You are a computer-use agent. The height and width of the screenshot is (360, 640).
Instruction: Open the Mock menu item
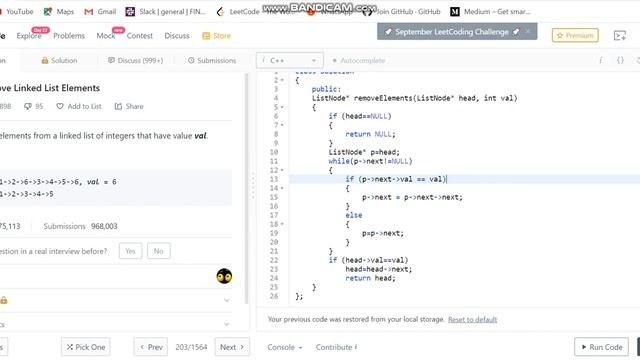pyautogui.click(x=106, y=36)
